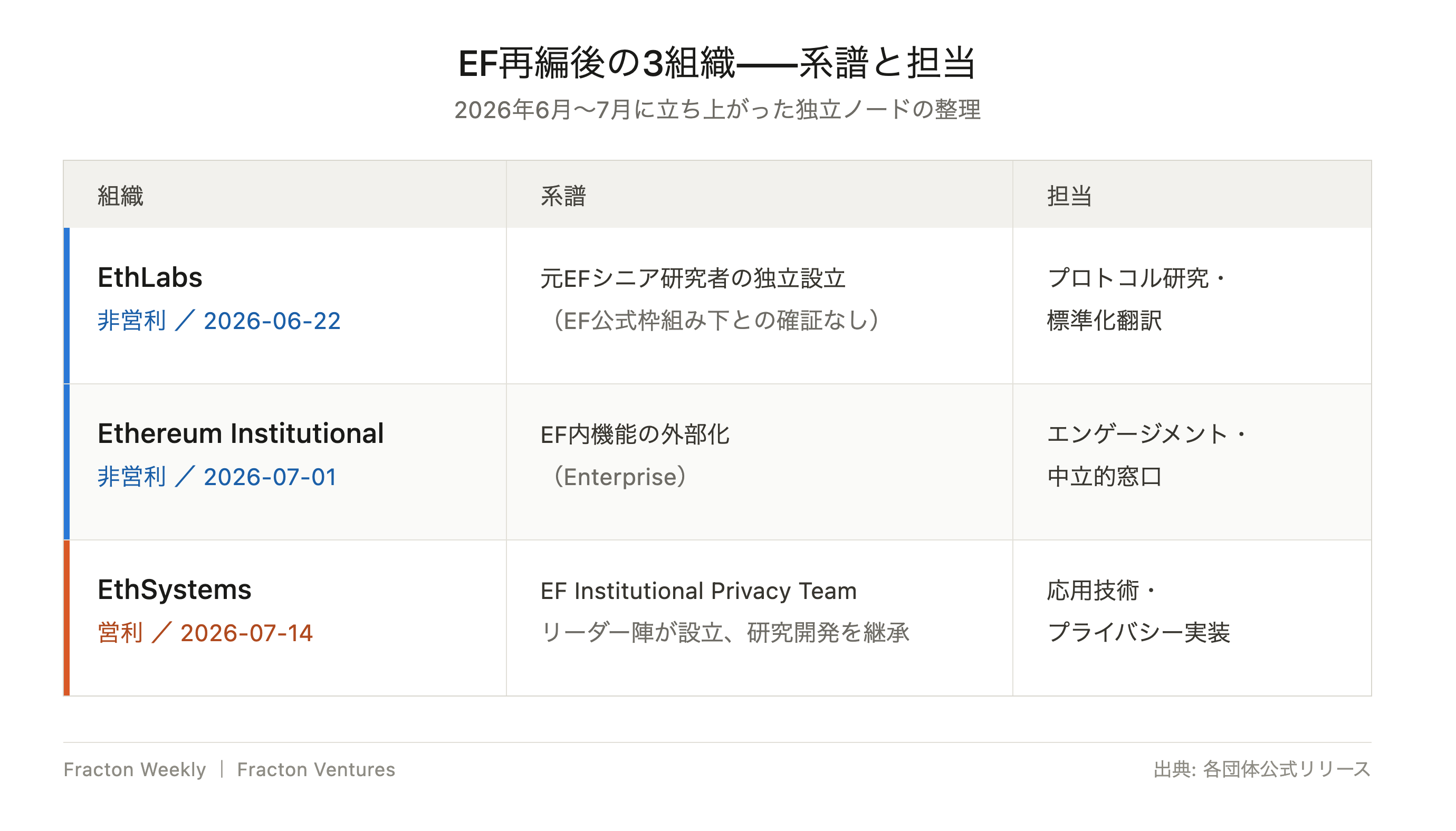This screenshot has width=1456, height=831.
Task: Click the 担当 column header
Action: [1069, 196]
